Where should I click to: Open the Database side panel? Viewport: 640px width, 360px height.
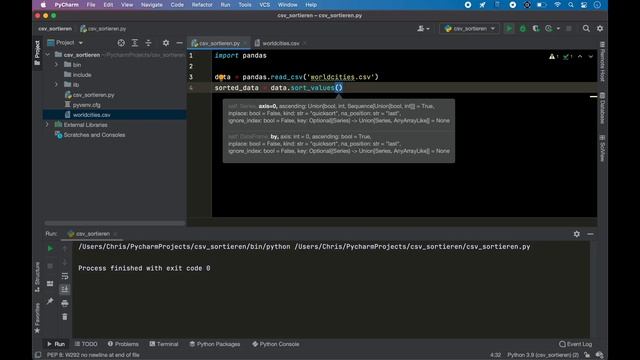602,108
